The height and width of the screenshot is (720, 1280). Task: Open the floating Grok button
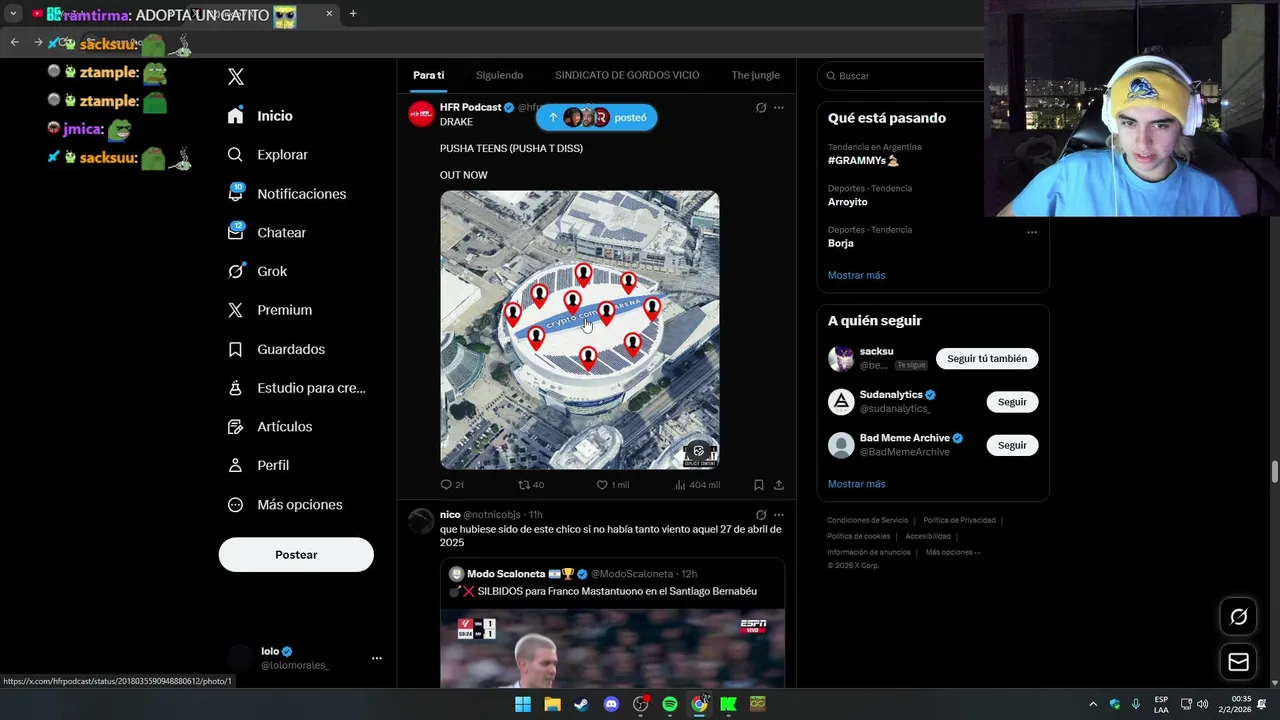[1238, 617]
